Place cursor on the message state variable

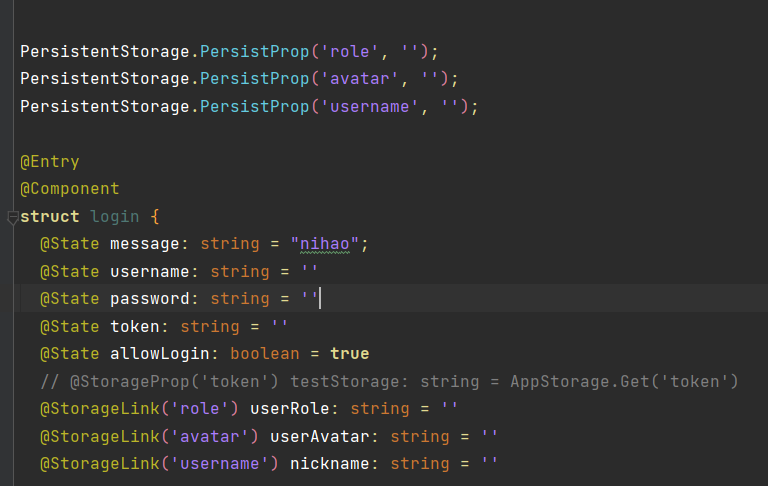144,244
